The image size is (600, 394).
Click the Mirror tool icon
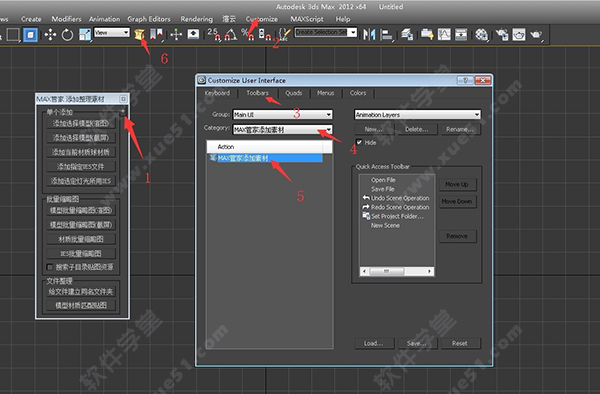369,34
